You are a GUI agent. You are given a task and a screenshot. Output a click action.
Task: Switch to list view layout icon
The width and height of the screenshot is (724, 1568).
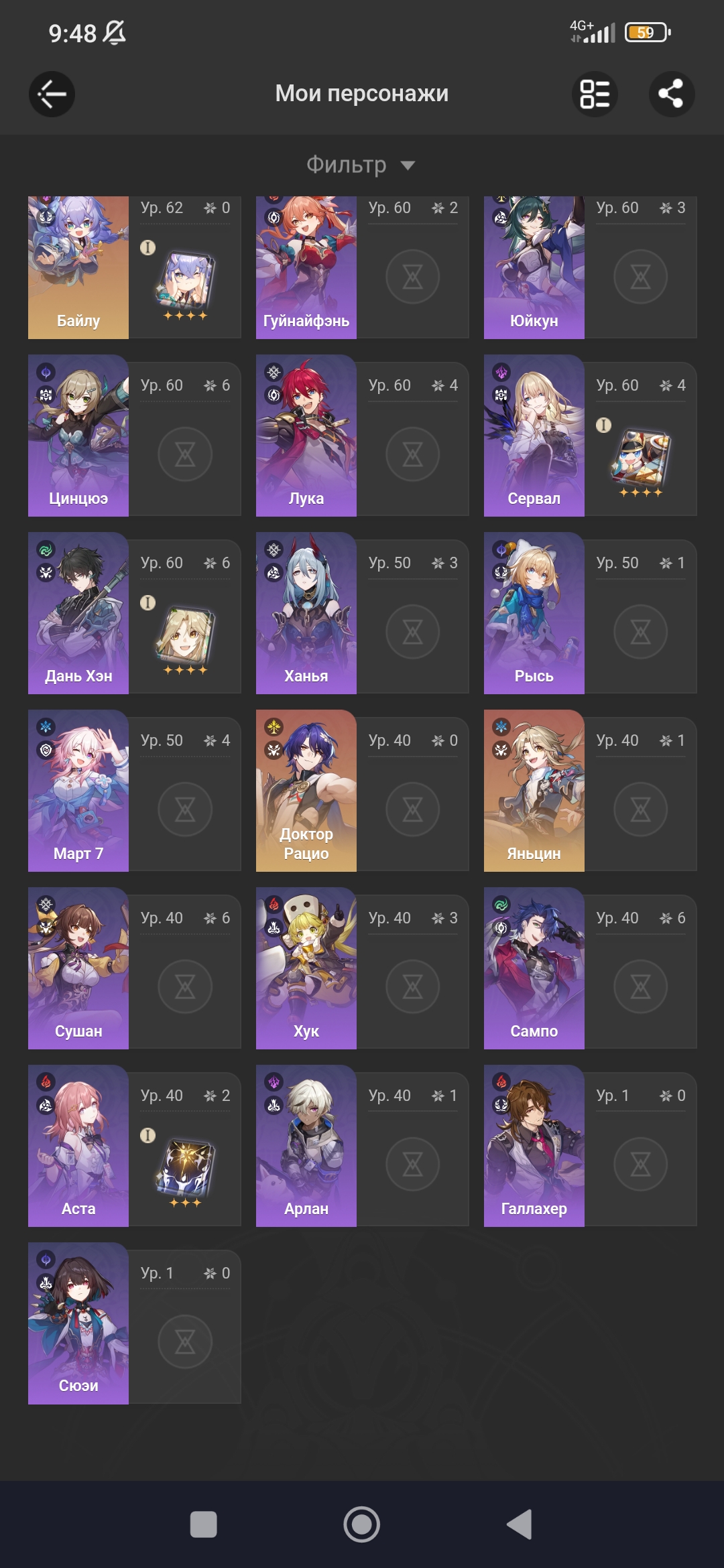point(595,94)
